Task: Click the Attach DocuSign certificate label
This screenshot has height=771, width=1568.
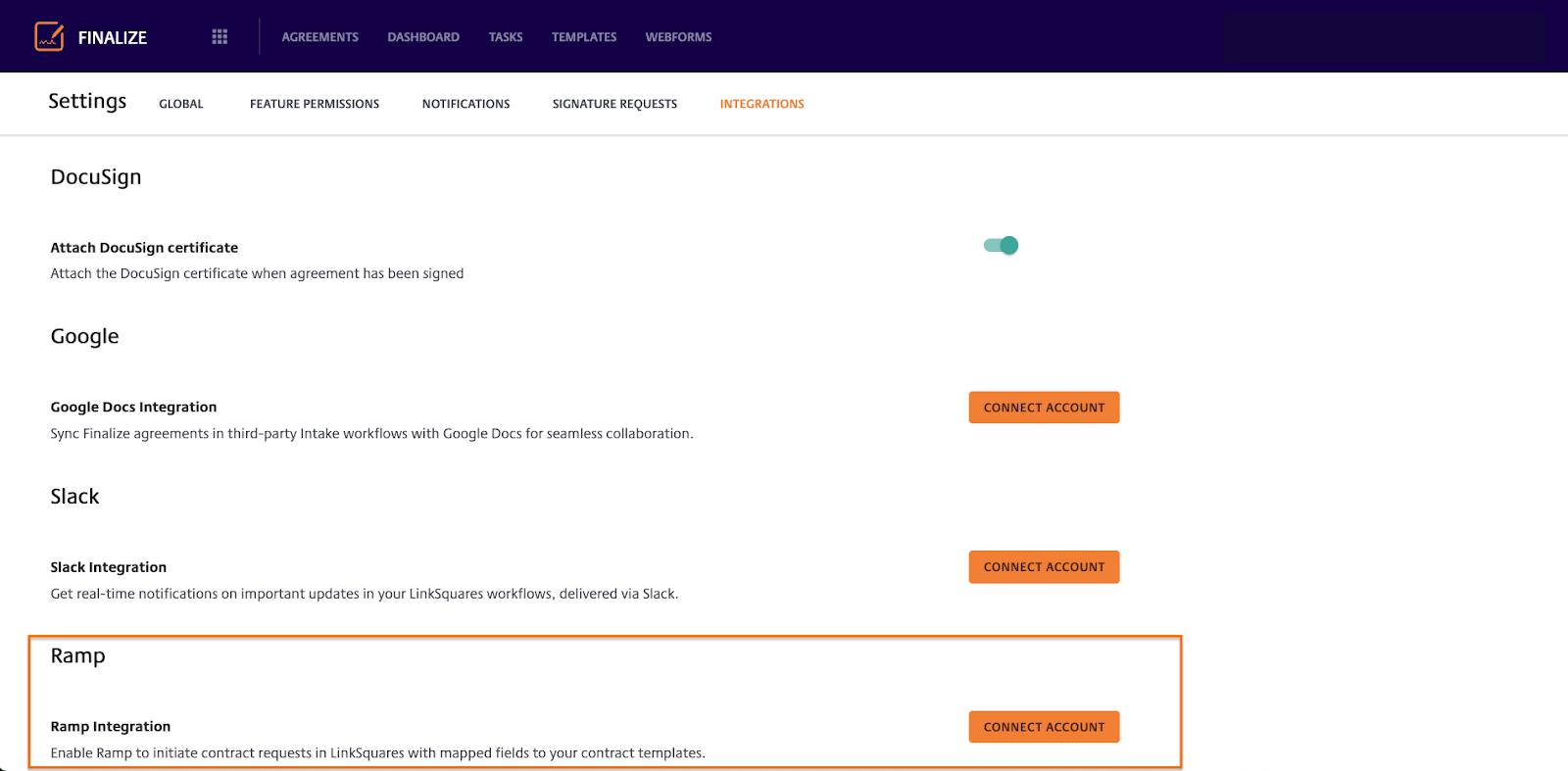Action: (144, 248)
